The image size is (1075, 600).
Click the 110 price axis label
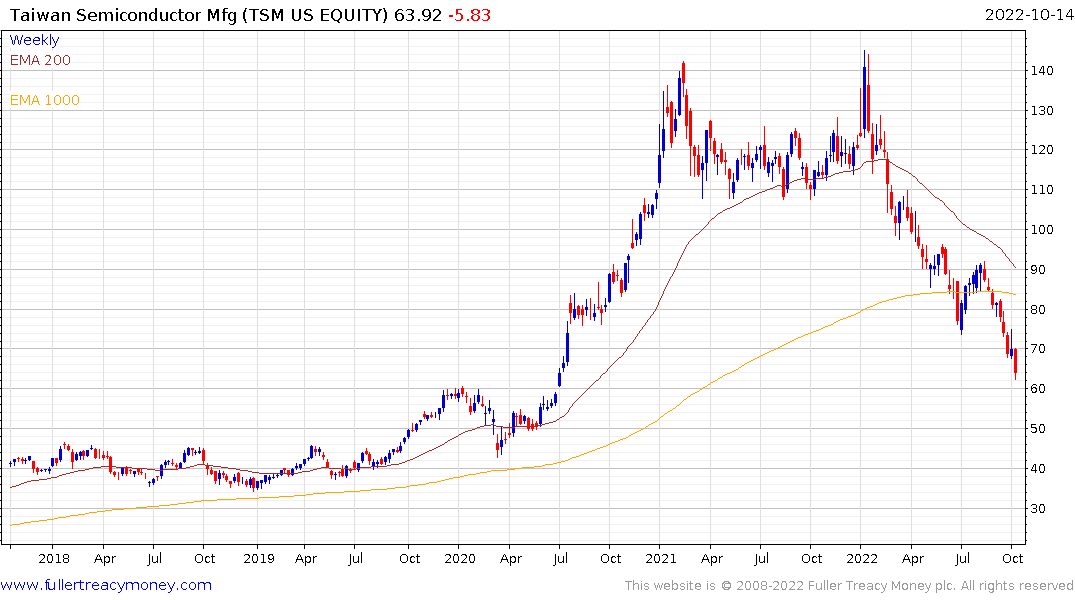(x=1042, y=190)
